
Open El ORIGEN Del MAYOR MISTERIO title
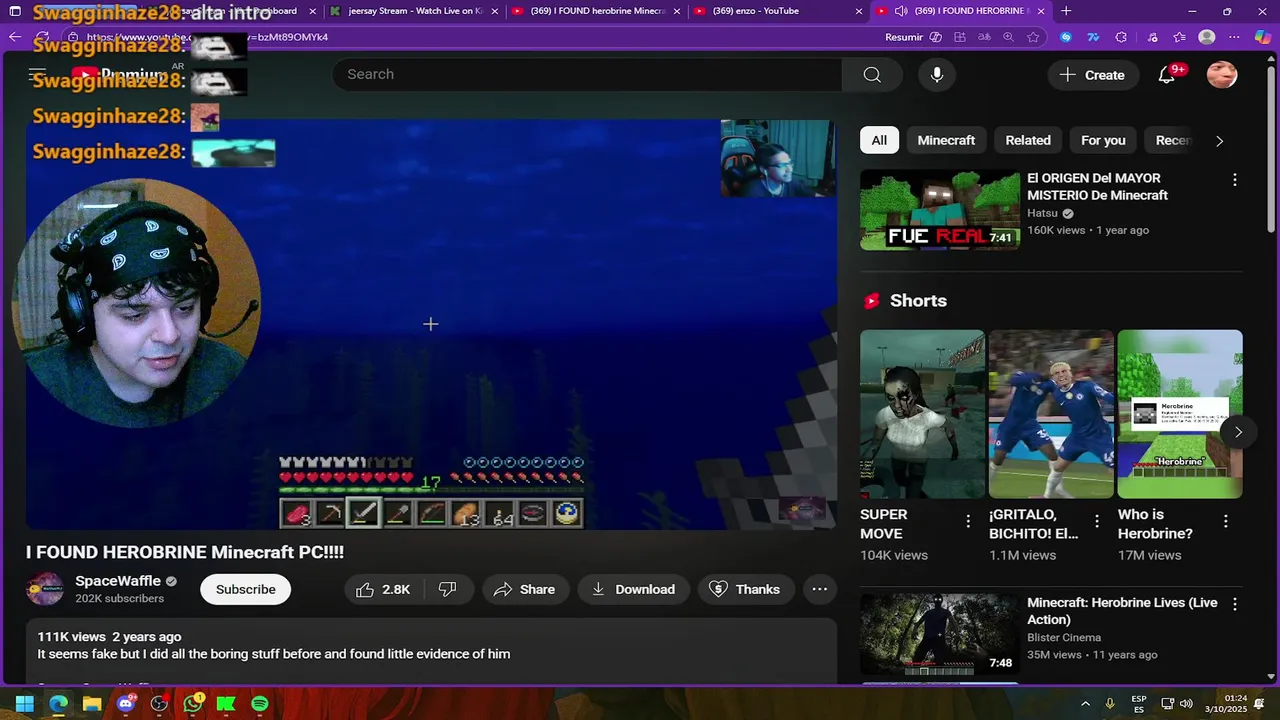pyautogui.click(x=1097, y=187)
